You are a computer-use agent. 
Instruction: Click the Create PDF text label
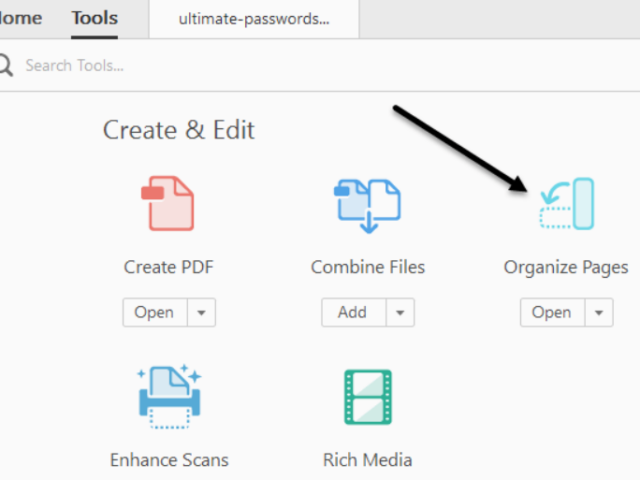click(x=168, y=267)
